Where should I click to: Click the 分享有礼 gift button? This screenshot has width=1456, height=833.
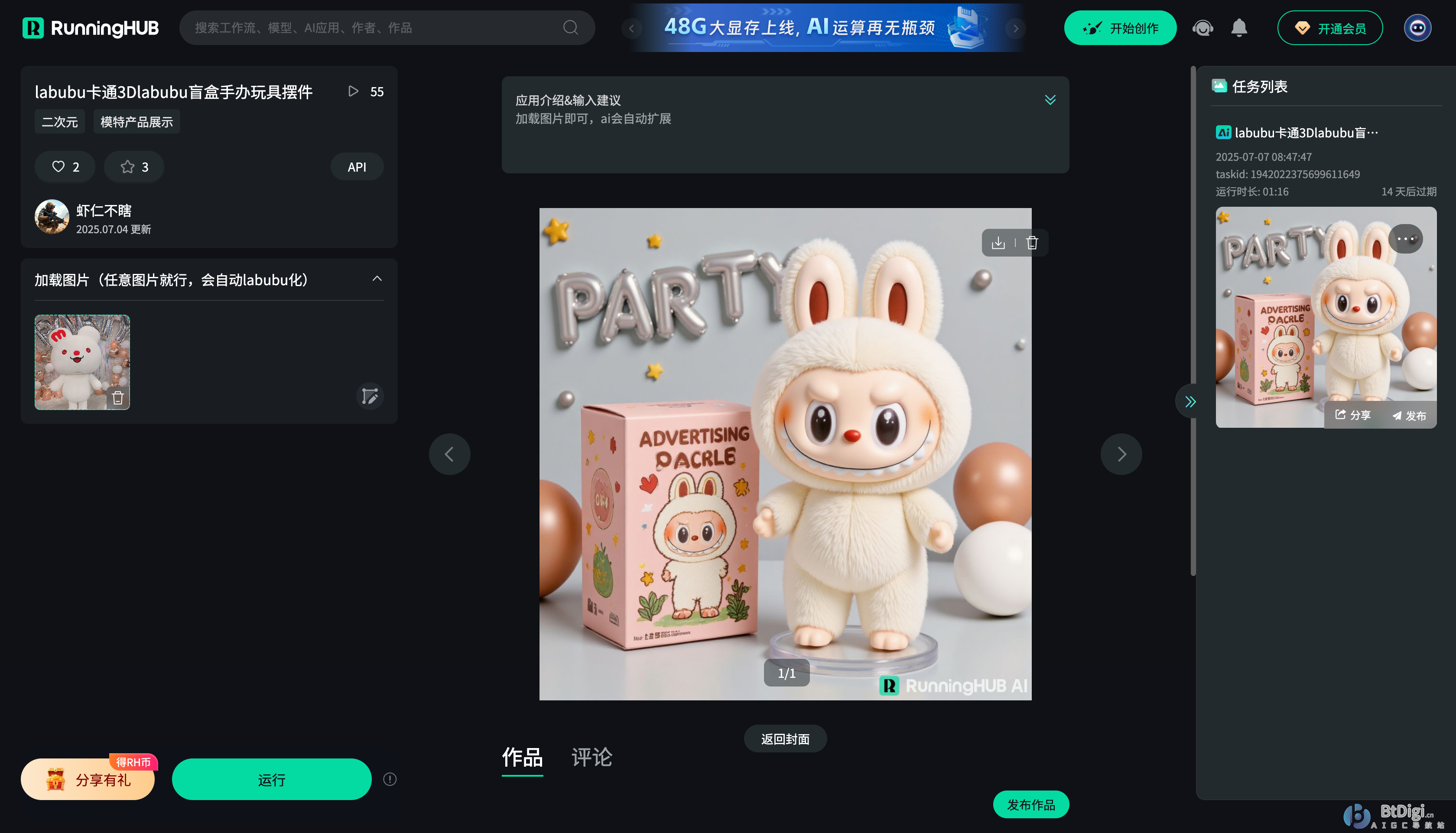click(x=88, y=779)
